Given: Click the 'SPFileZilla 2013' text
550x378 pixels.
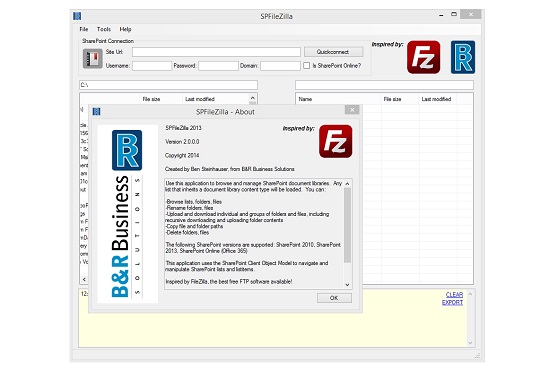Looking at the screenshot, I should [x=183, y=128].
